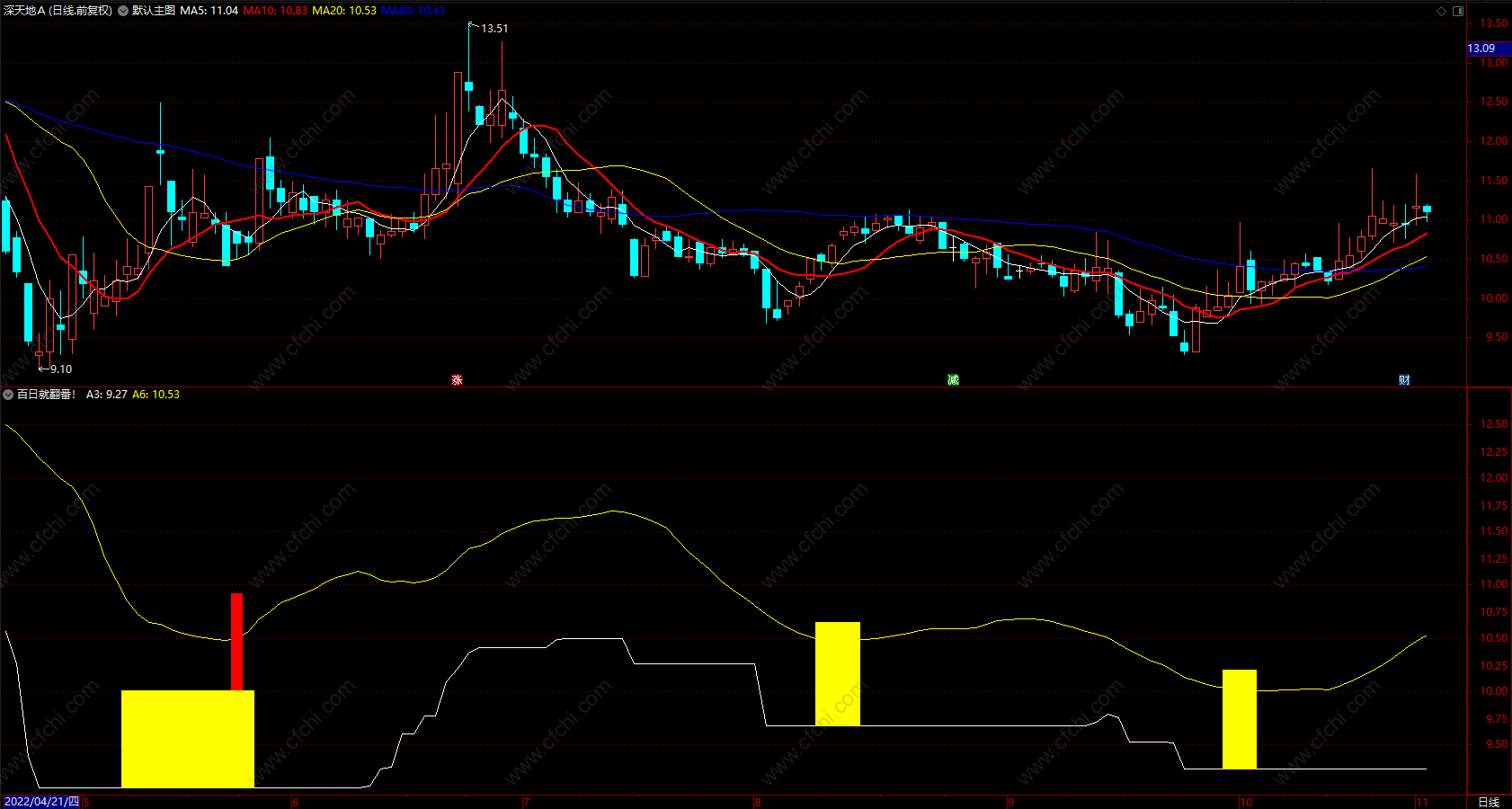Click stock title 深天地A (日线.前复权)

tap(58, 11)
